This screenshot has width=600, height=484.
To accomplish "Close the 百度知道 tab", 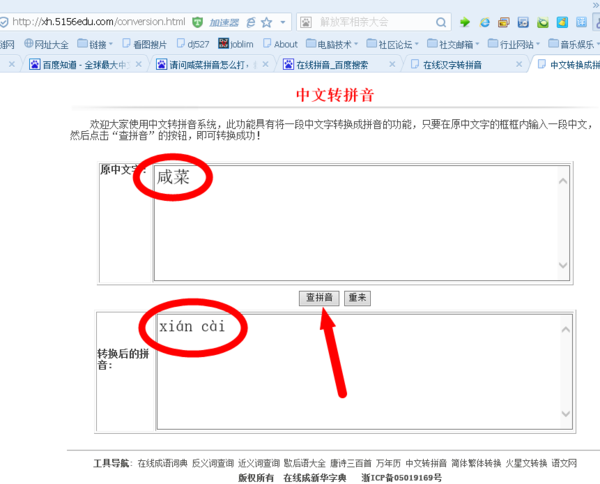I will point(139,65).
